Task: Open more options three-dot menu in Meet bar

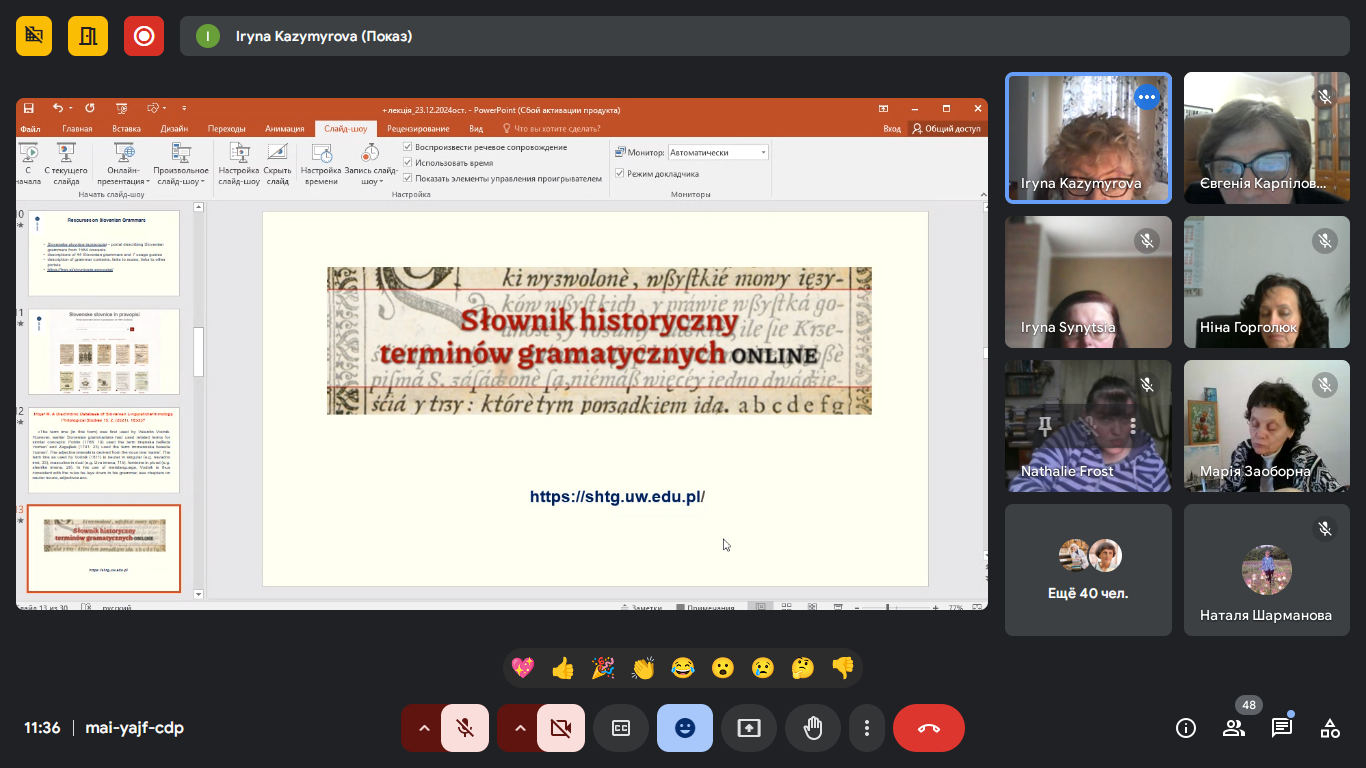Action: [868, 728]
